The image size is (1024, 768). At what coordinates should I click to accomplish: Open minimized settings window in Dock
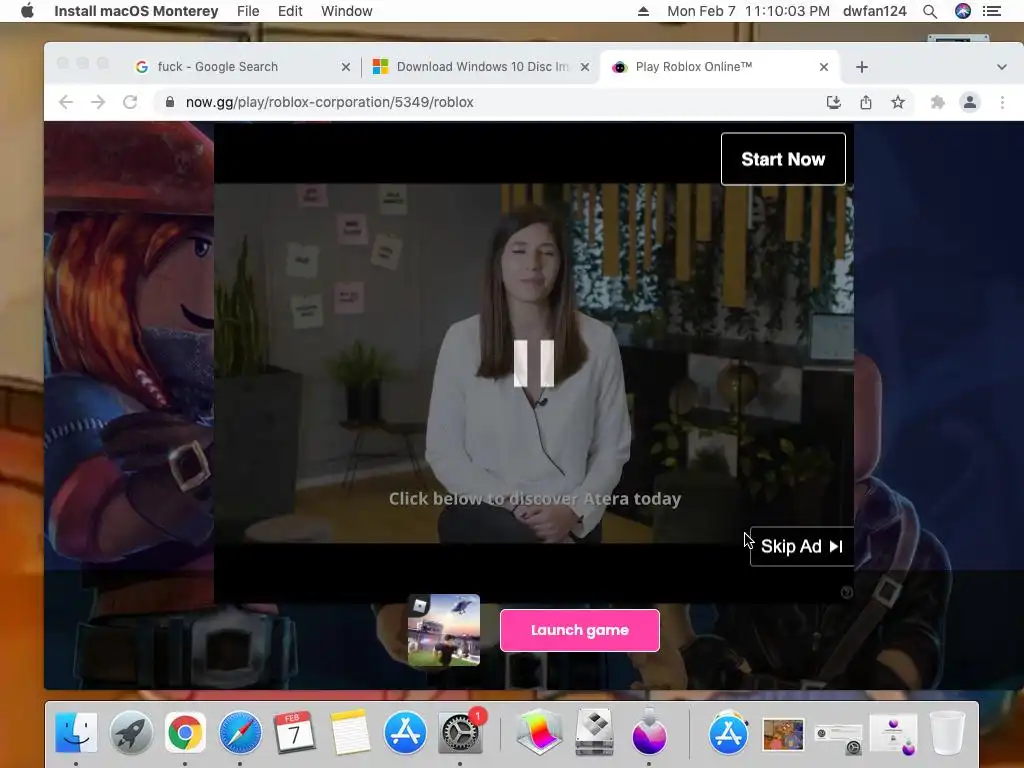click(x=839, y=738)
